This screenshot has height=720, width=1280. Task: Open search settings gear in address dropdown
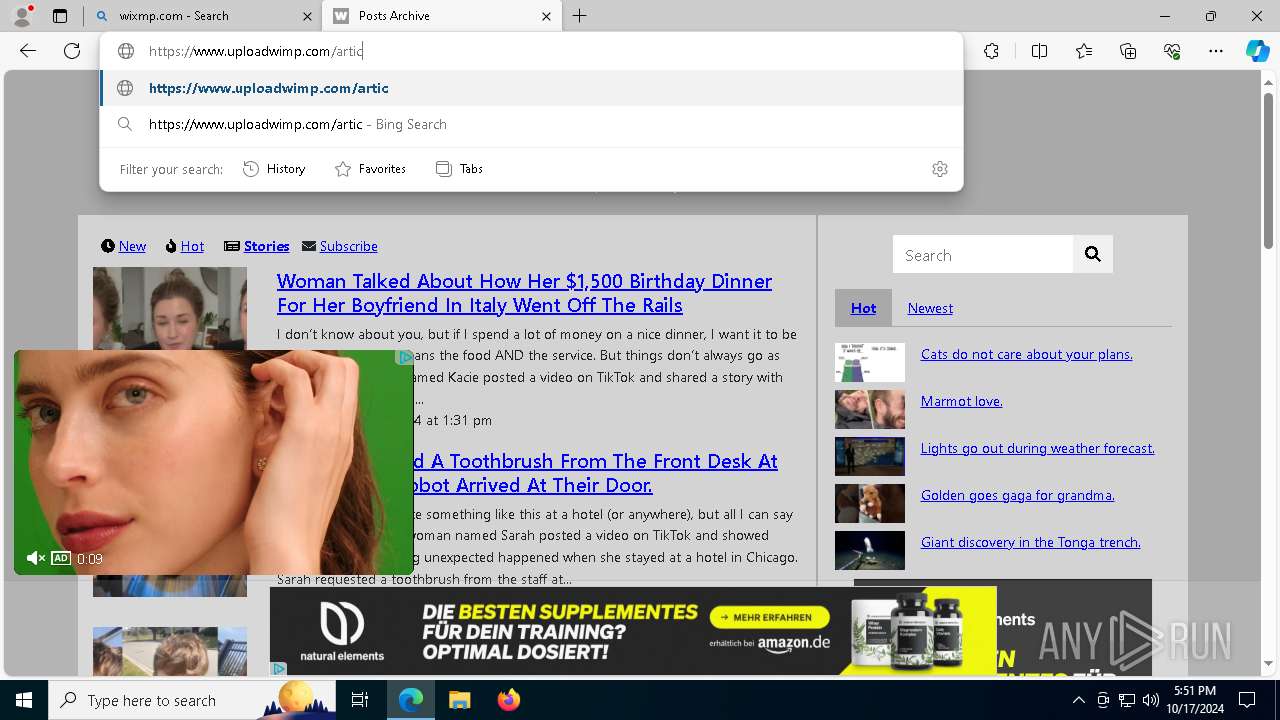coord(940,169)
